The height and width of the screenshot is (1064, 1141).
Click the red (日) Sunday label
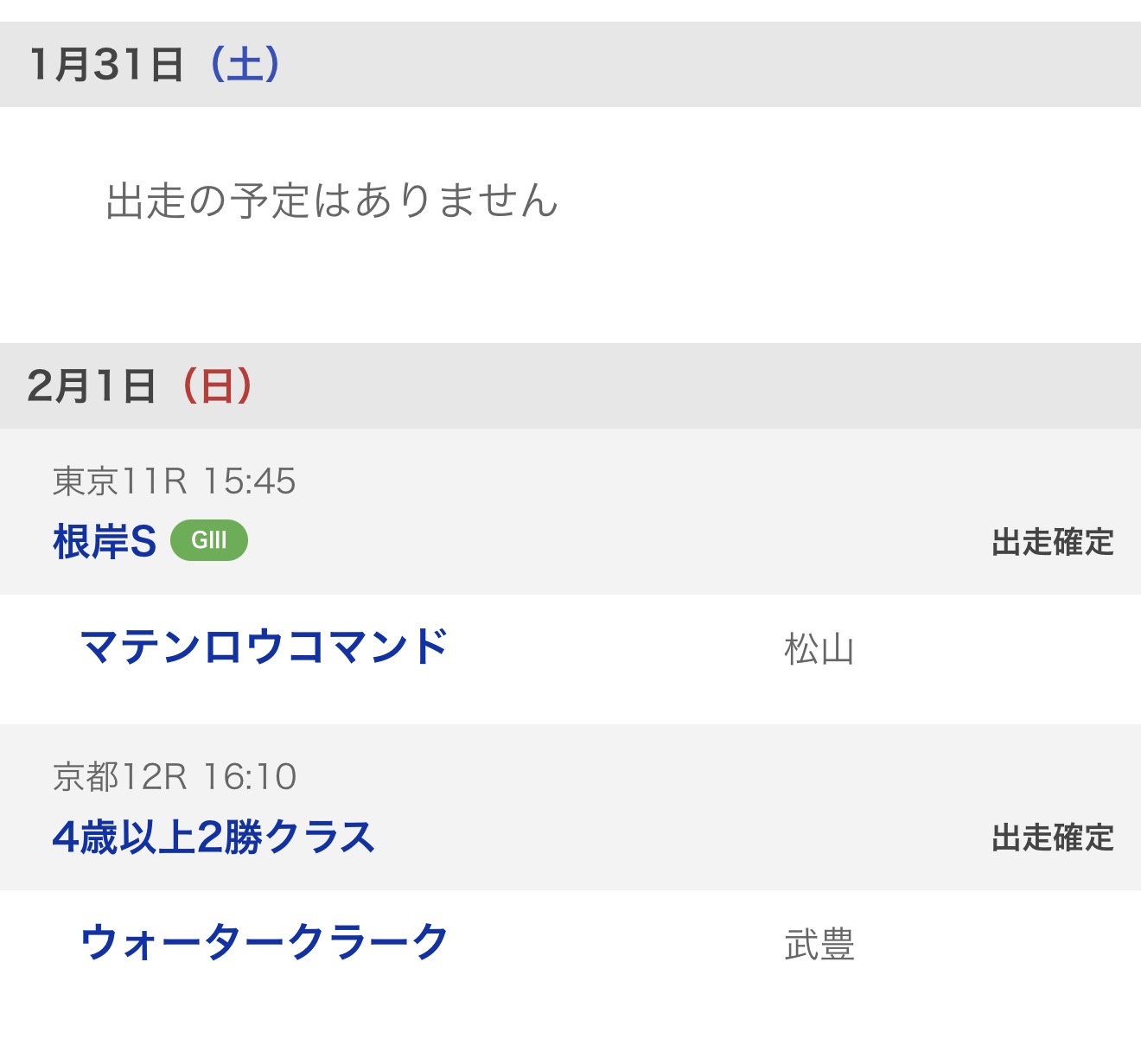[217, 385]
